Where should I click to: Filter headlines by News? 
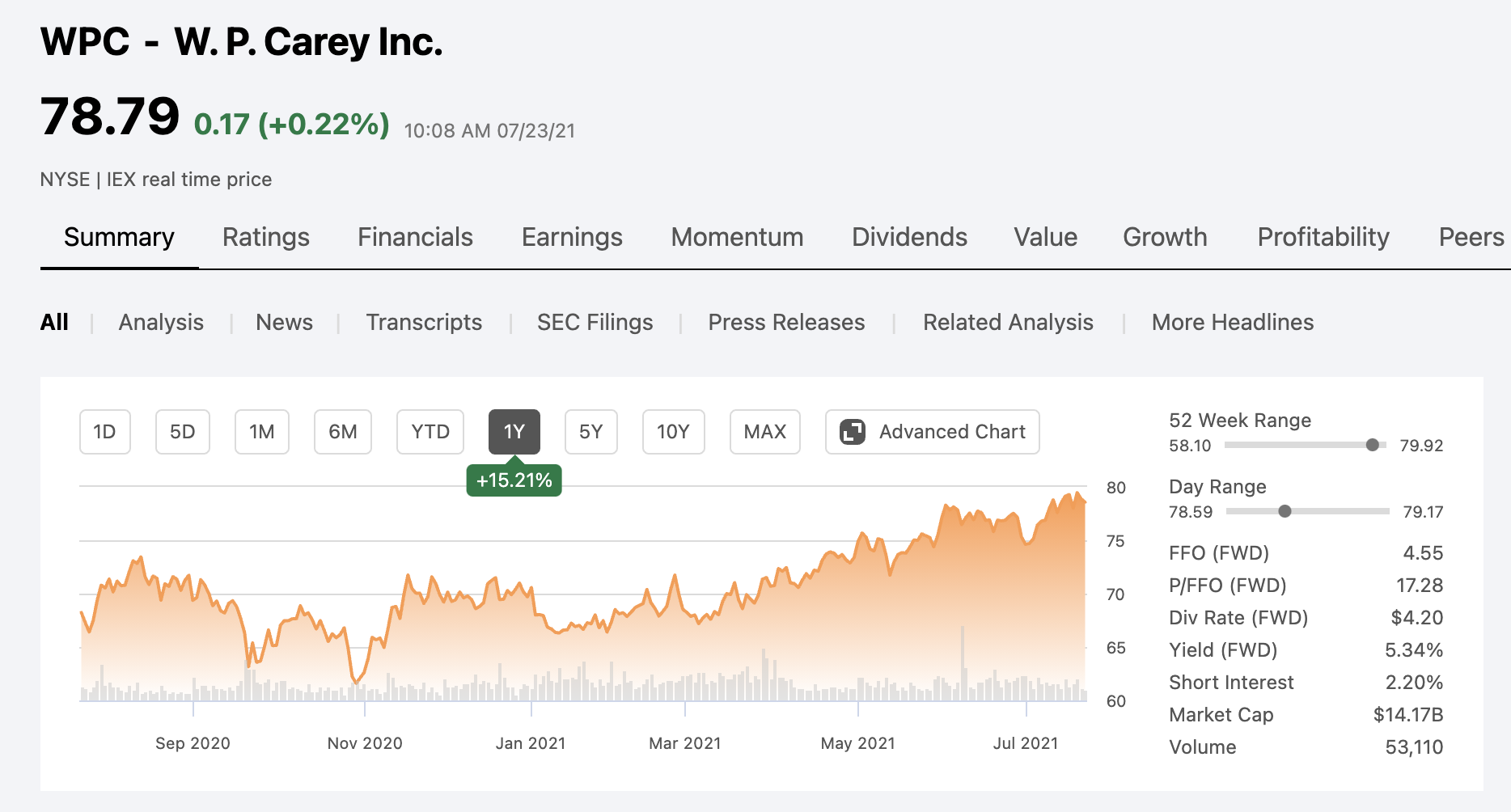point(284,322)
